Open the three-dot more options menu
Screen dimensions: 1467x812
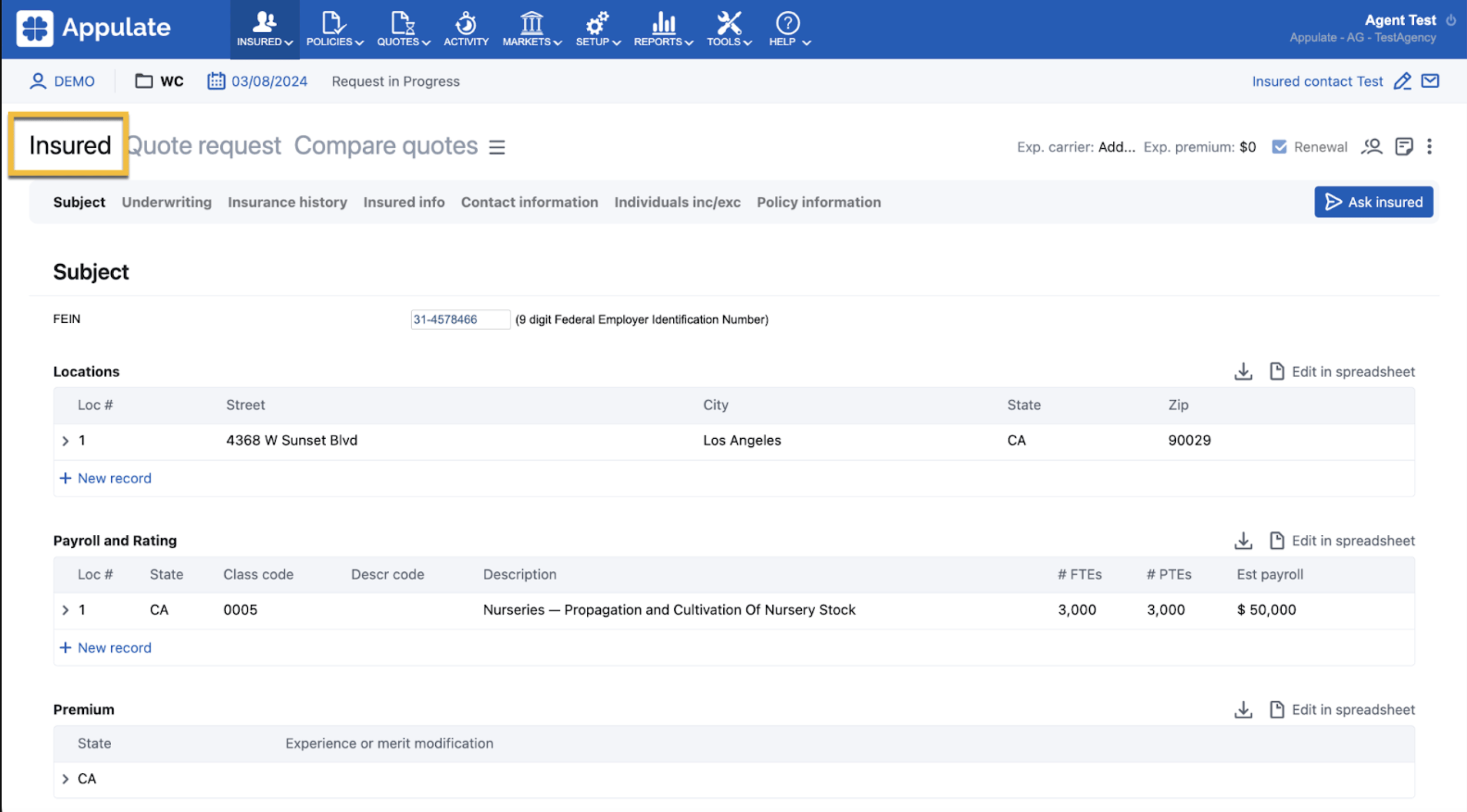1429,147
